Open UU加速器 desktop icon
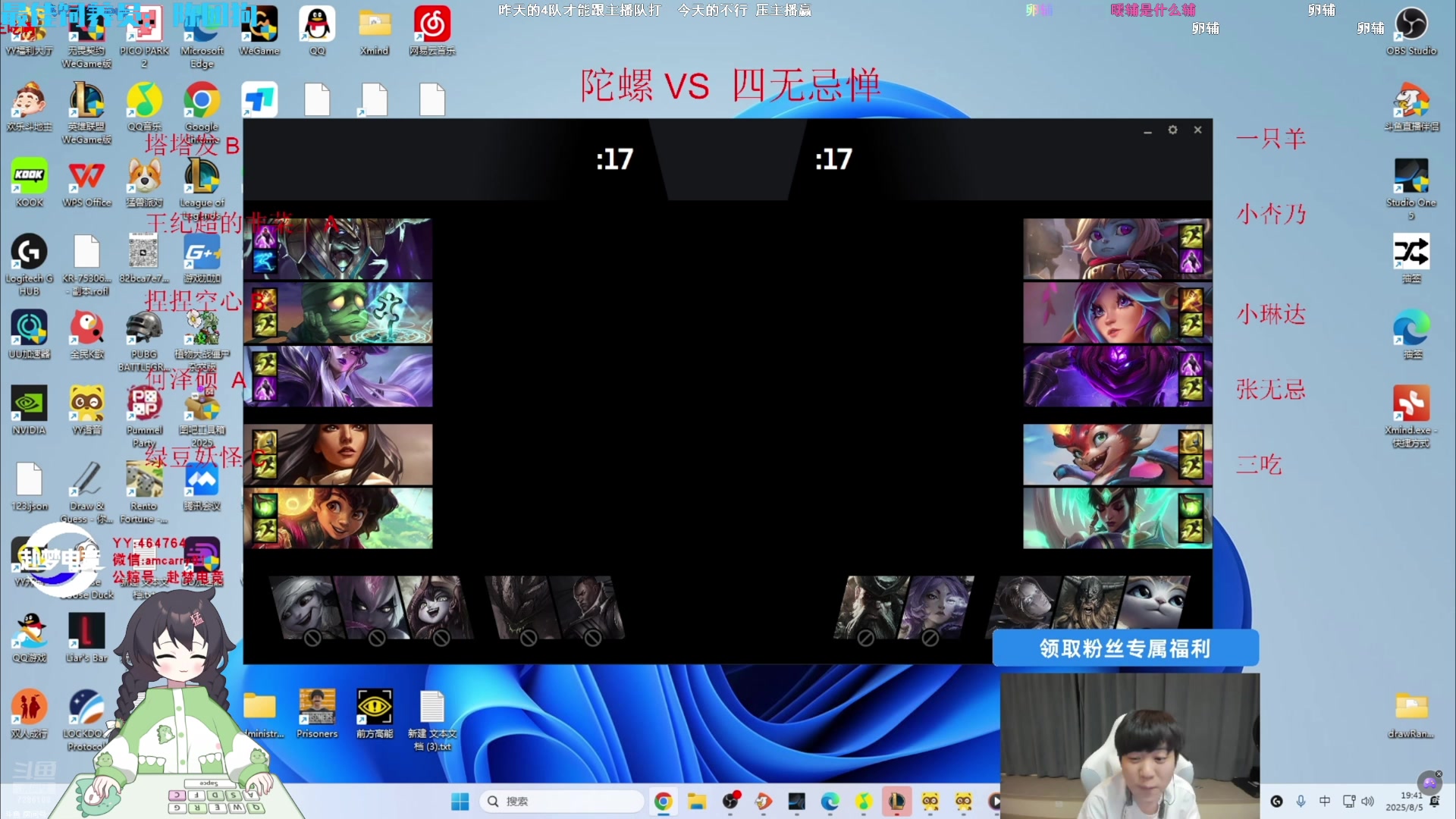This screenshot has height=819, width=1456. 29,334
